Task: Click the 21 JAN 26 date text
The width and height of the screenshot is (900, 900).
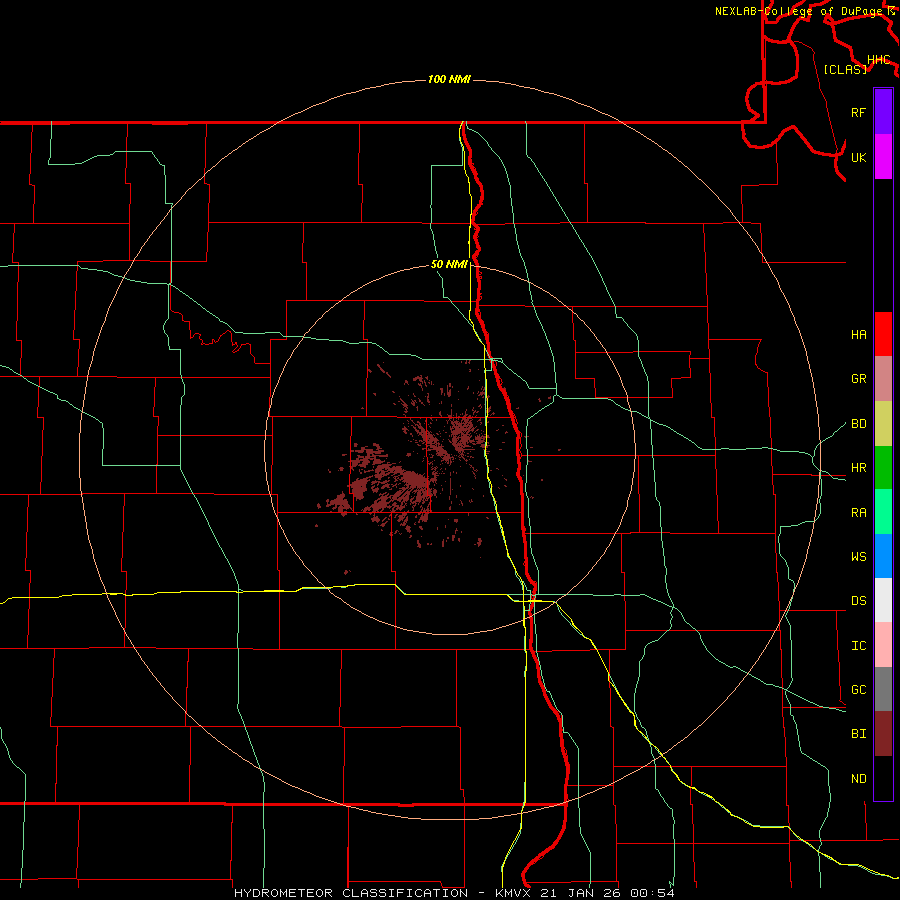Action: point(581,893)
